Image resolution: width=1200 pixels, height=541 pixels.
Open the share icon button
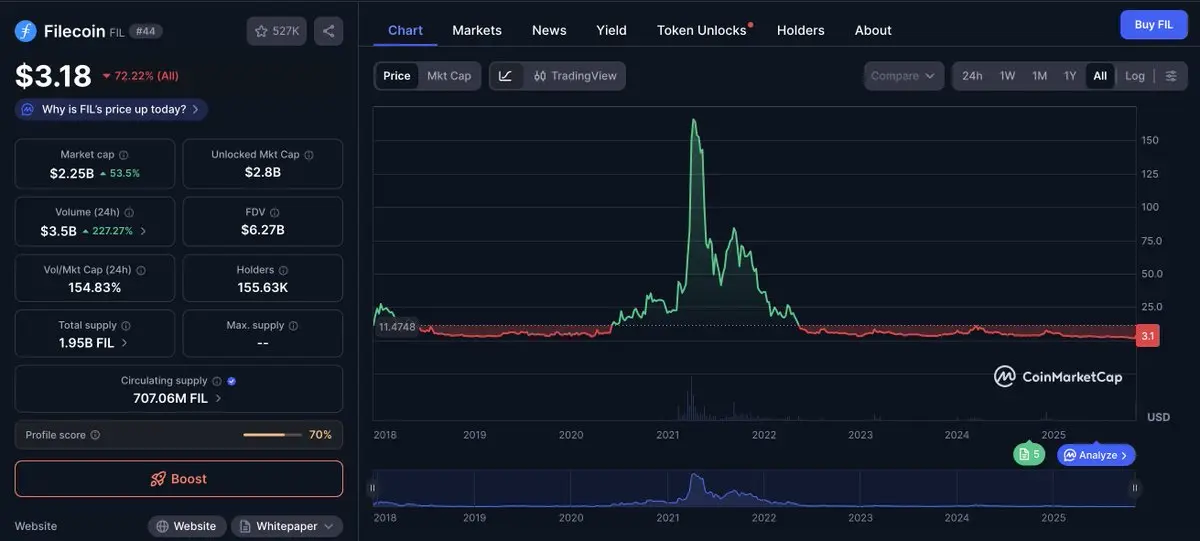pyautogui.click(x=328, y=31)
